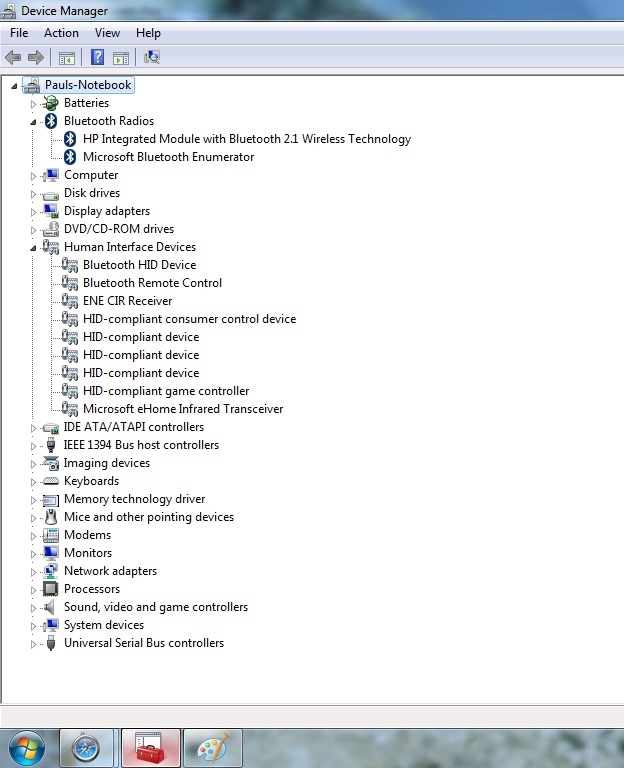Expand the Network adapters category
The image size is (624, 768).
33,572
